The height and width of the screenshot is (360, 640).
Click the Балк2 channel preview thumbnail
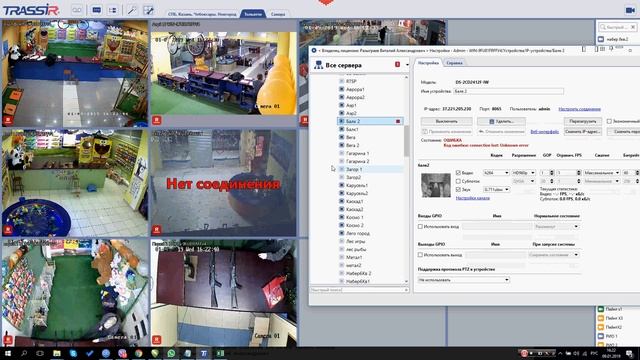click(436, 185)
